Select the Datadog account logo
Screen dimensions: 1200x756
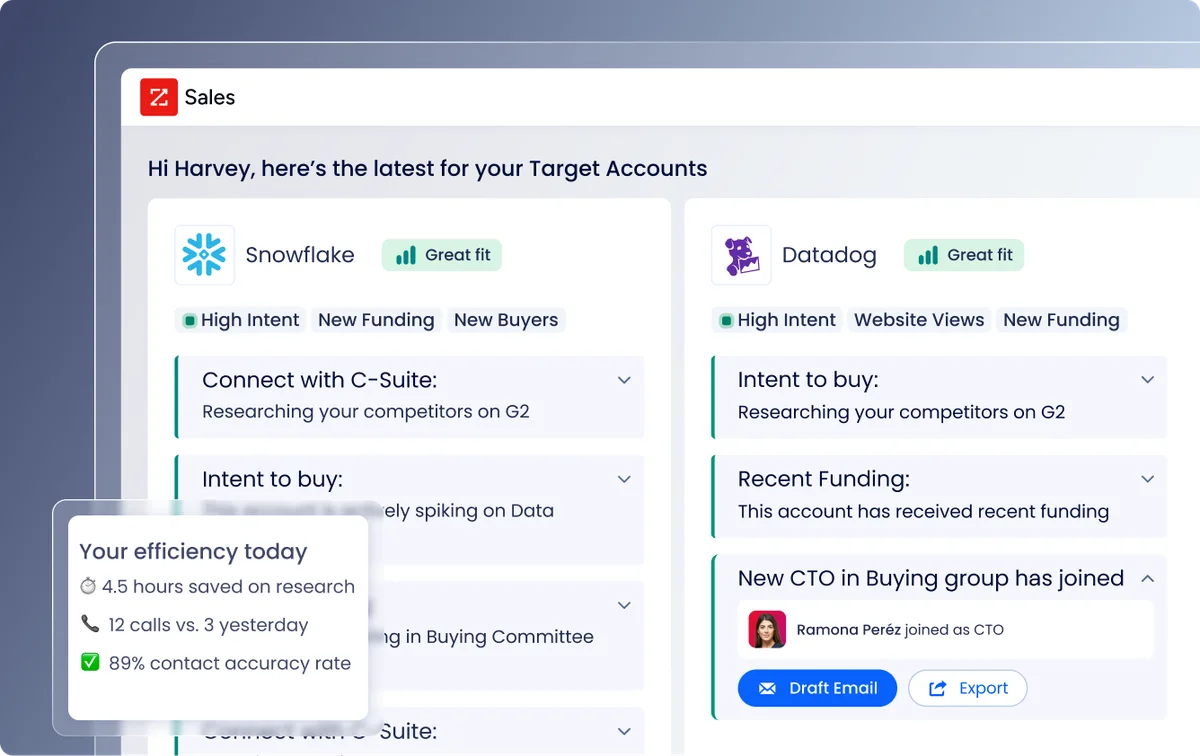740,255
